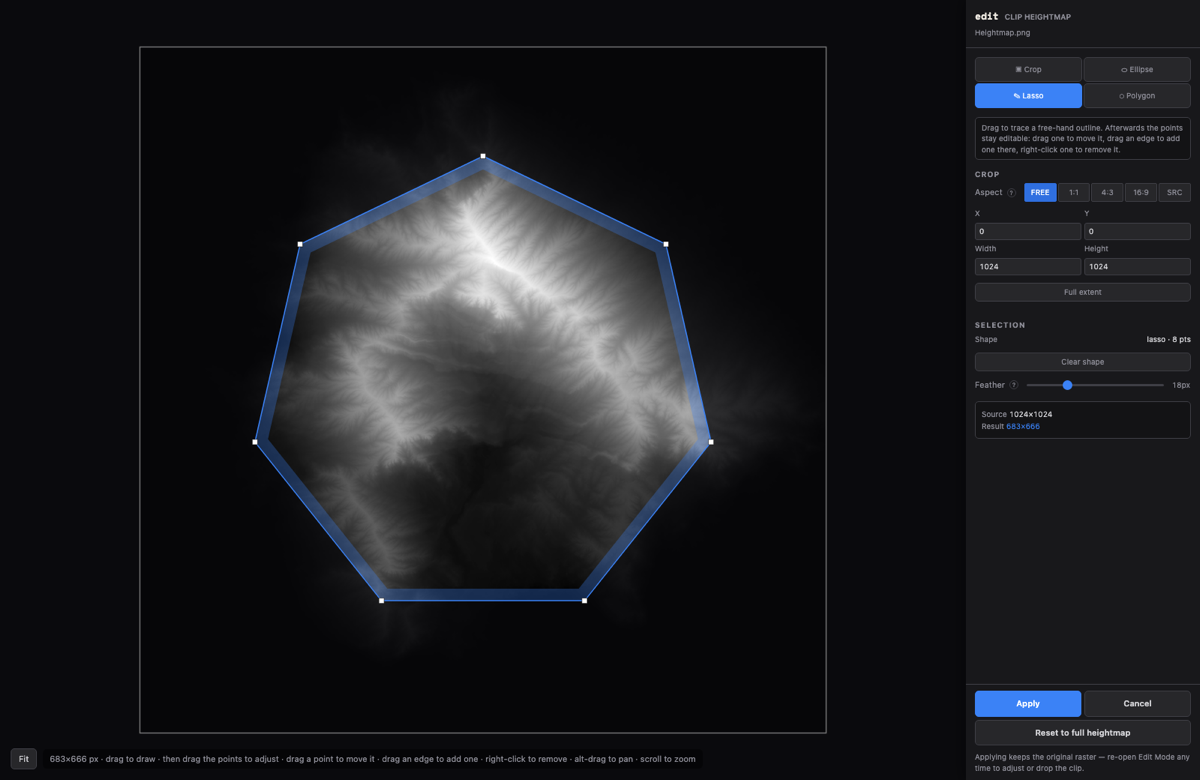Click the Source 1024×1024 text
The image size is (1200, 780).
1017,414
